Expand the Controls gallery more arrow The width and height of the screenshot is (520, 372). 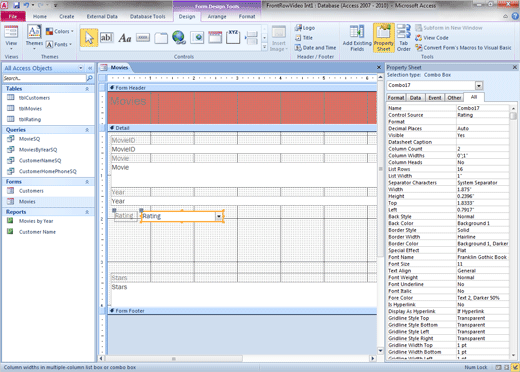[264, 47]
